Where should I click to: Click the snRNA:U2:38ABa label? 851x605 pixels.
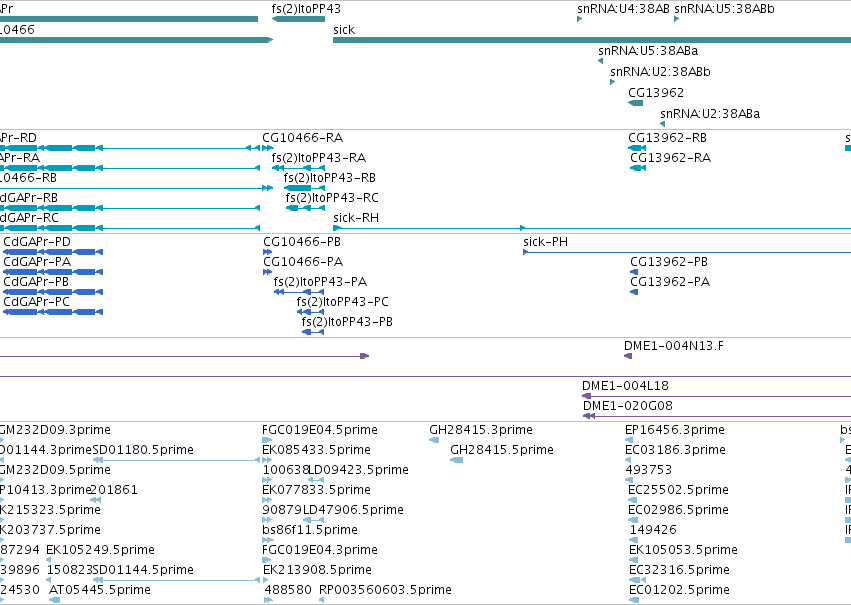[x=710, y=114]
